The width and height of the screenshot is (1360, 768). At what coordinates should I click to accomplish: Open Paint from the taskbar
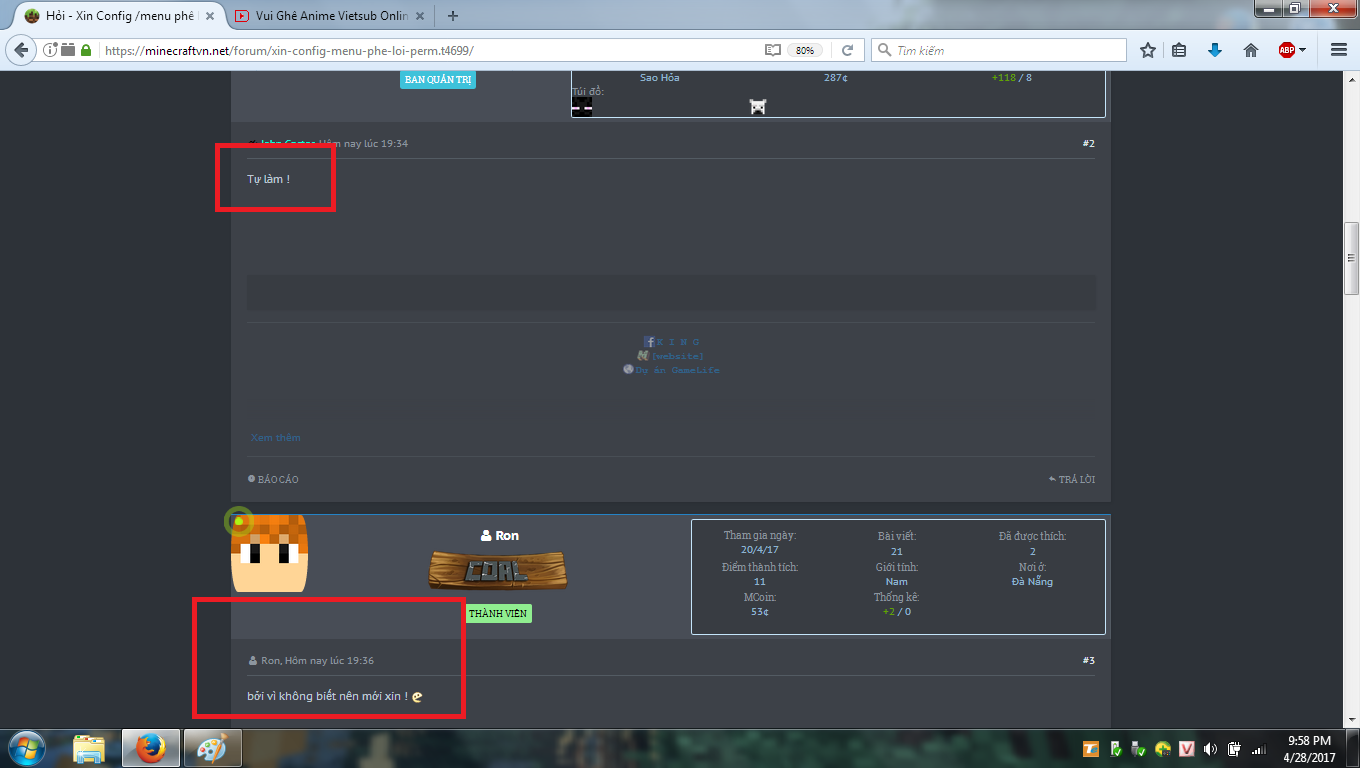[212, 748]
